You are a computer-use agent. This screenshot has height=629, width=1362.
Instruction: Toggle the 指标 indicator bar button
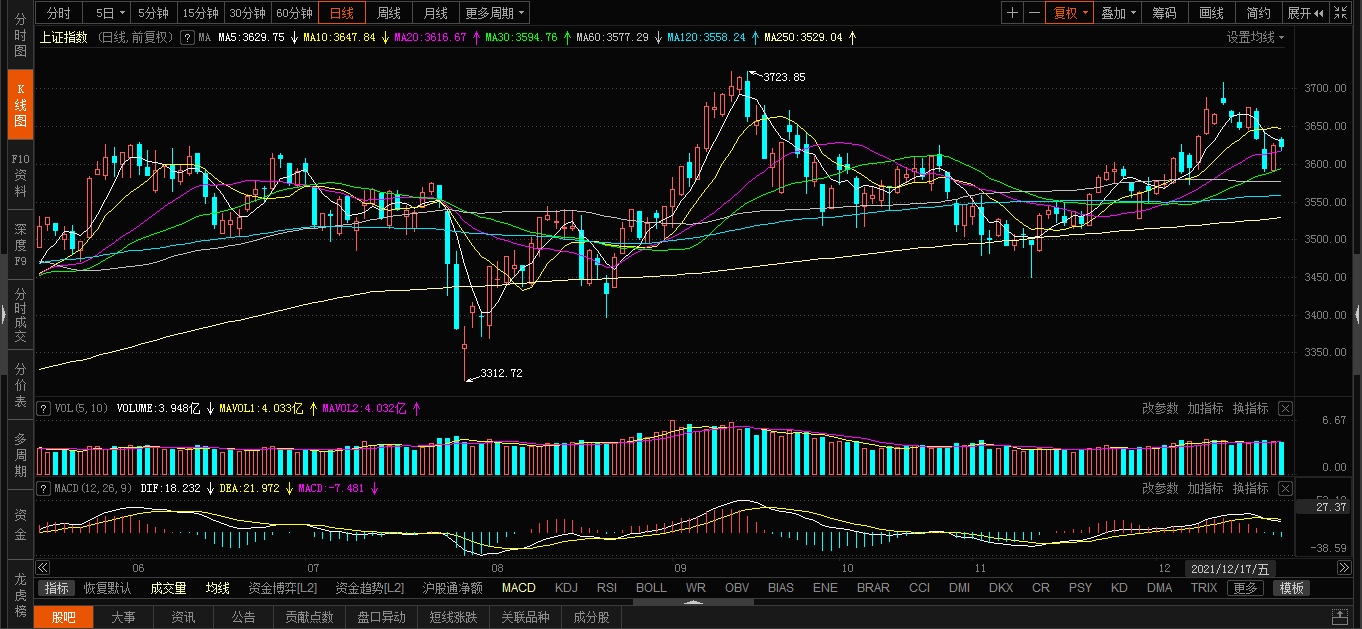(57, 588)
